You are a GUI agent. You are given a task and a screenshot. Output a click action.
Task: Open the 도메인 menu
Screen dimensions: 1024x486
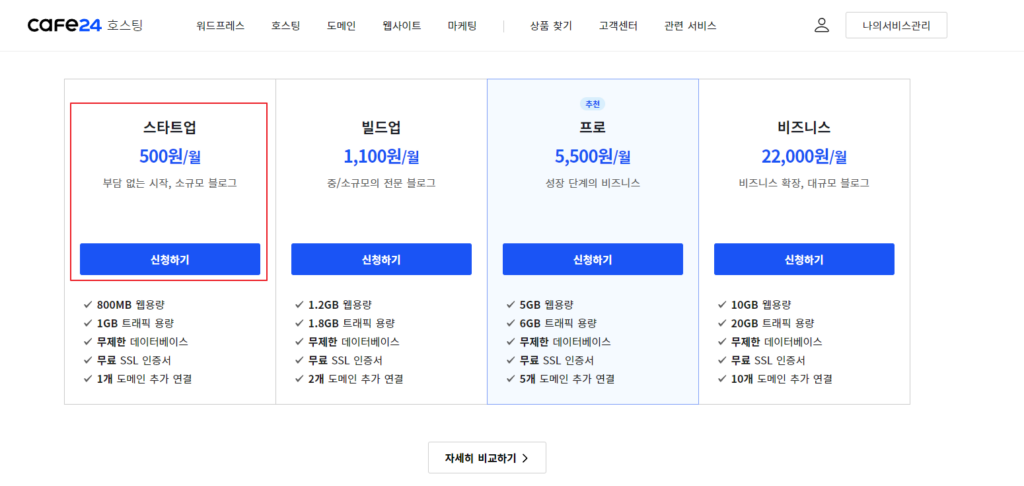pyautogui.click(x=342, y=26)
